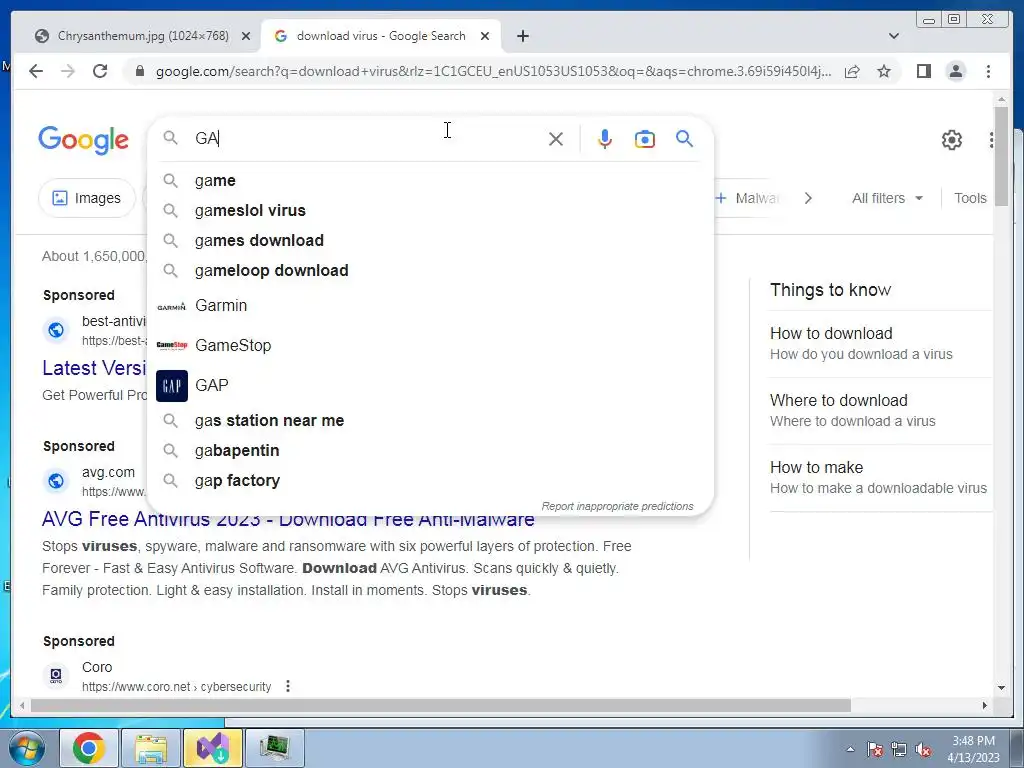Open the monitor app taskbar icon

pos(274,748)
